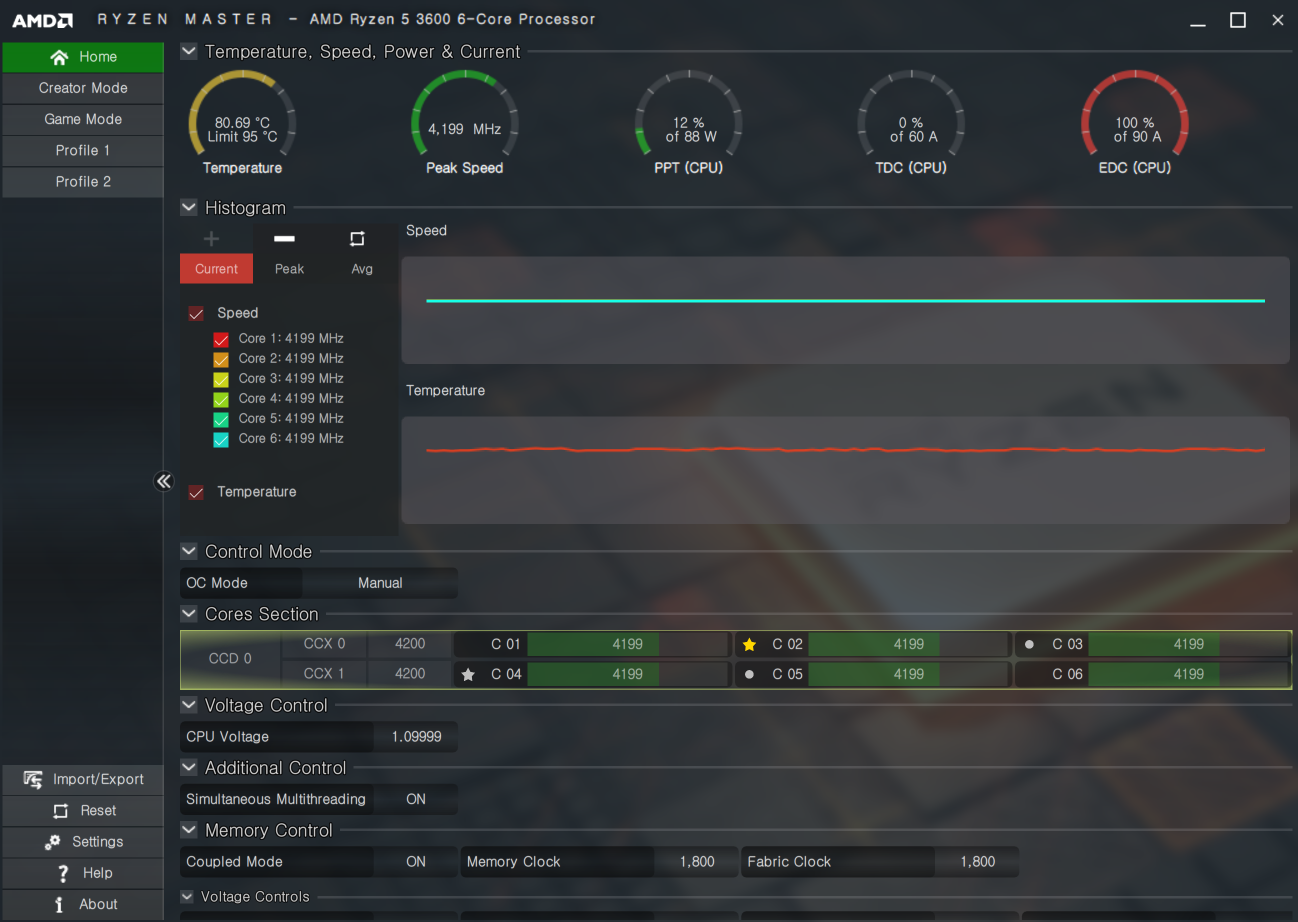Viewport: 1298px width, 922px height.
Task: Click the plus icon above Current
Action: click(x=211, y=238)
